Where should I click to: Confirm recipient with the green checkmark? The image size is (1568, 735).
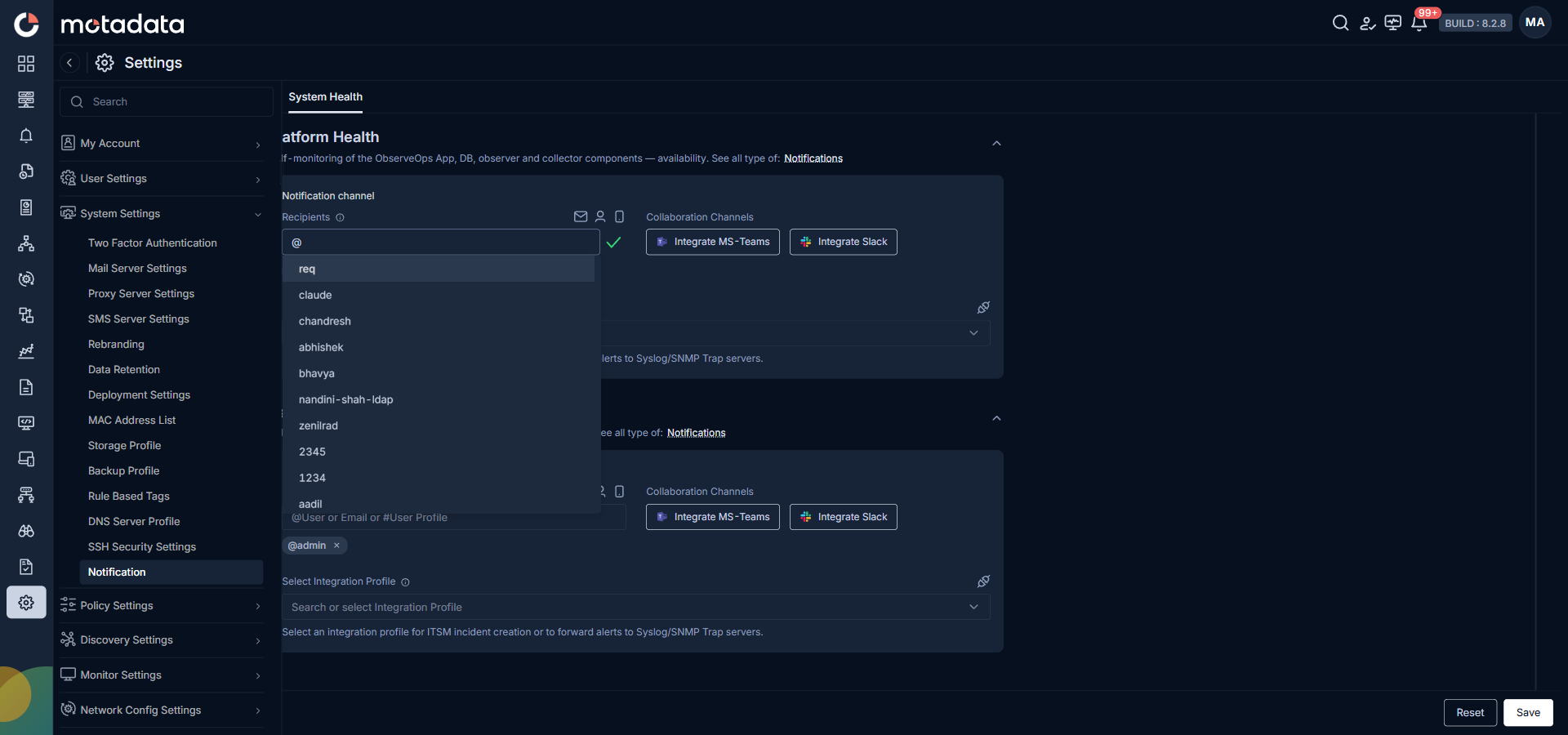click(x=613, y=243)
